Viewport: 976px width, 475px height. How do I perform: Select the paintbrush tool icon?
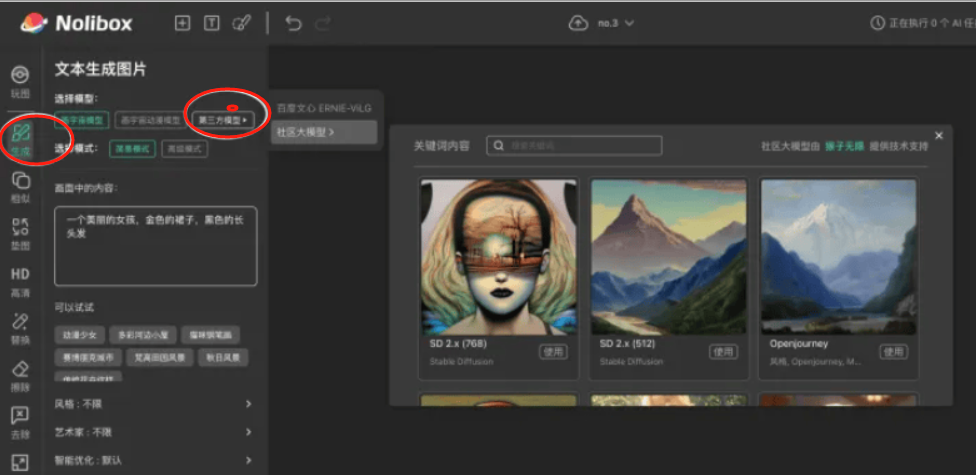(x=241, y=23)
